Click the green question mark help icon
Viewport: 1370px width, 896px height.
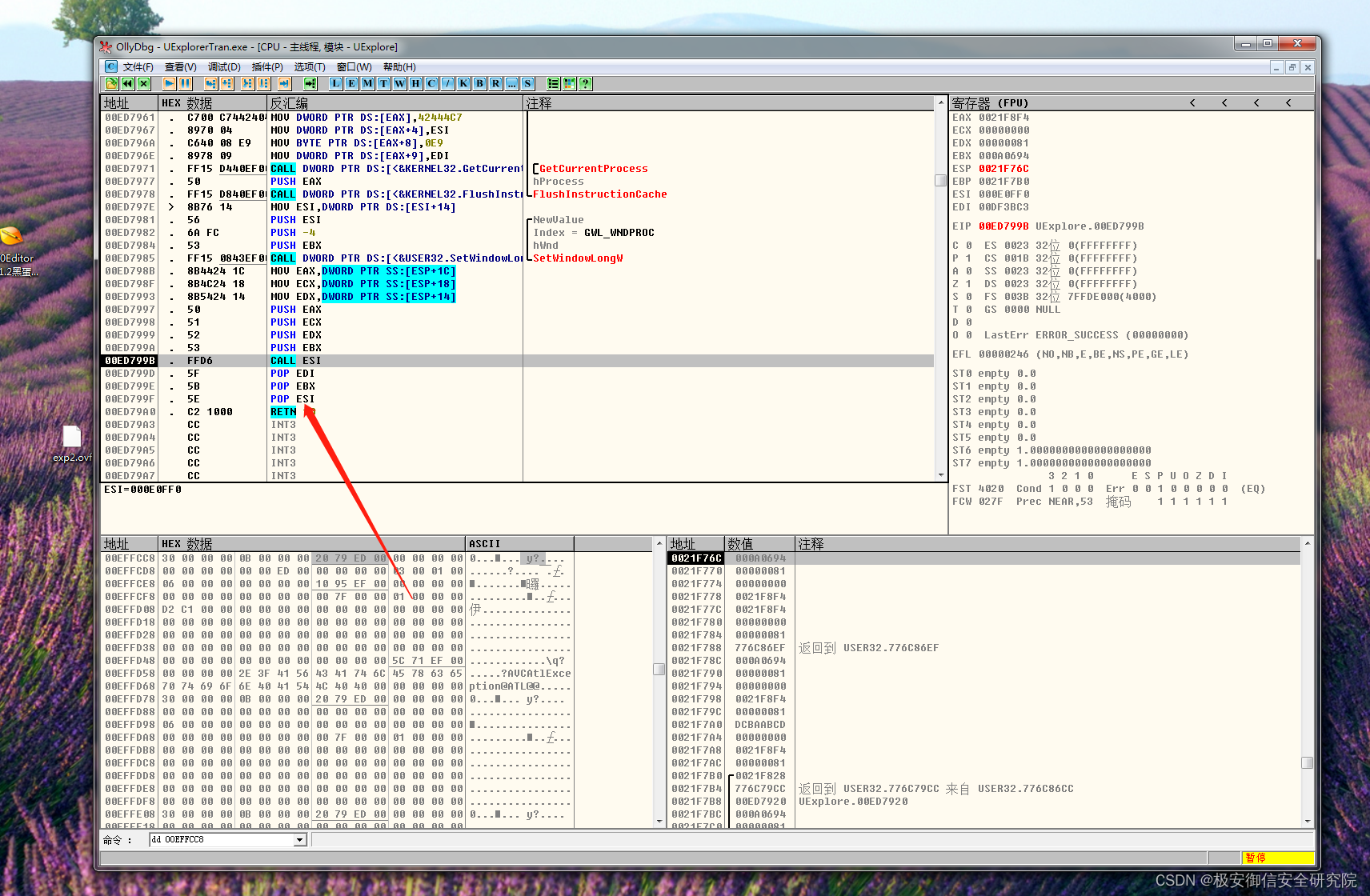pyautogui.click(x=586, y=83)
